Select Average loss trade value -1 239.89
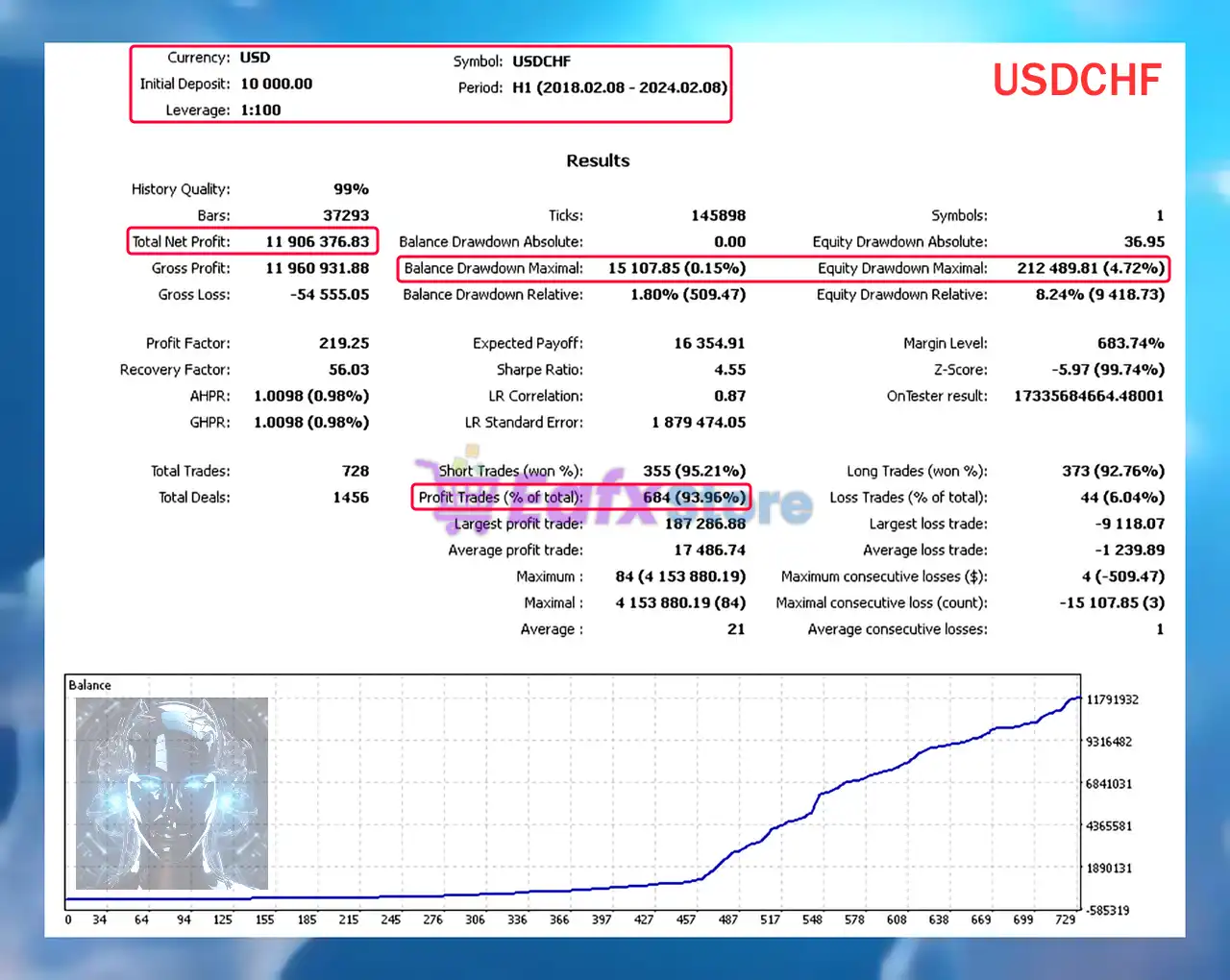The width and height of the screenshot is (1230, 980). (x=1129, y=551)
